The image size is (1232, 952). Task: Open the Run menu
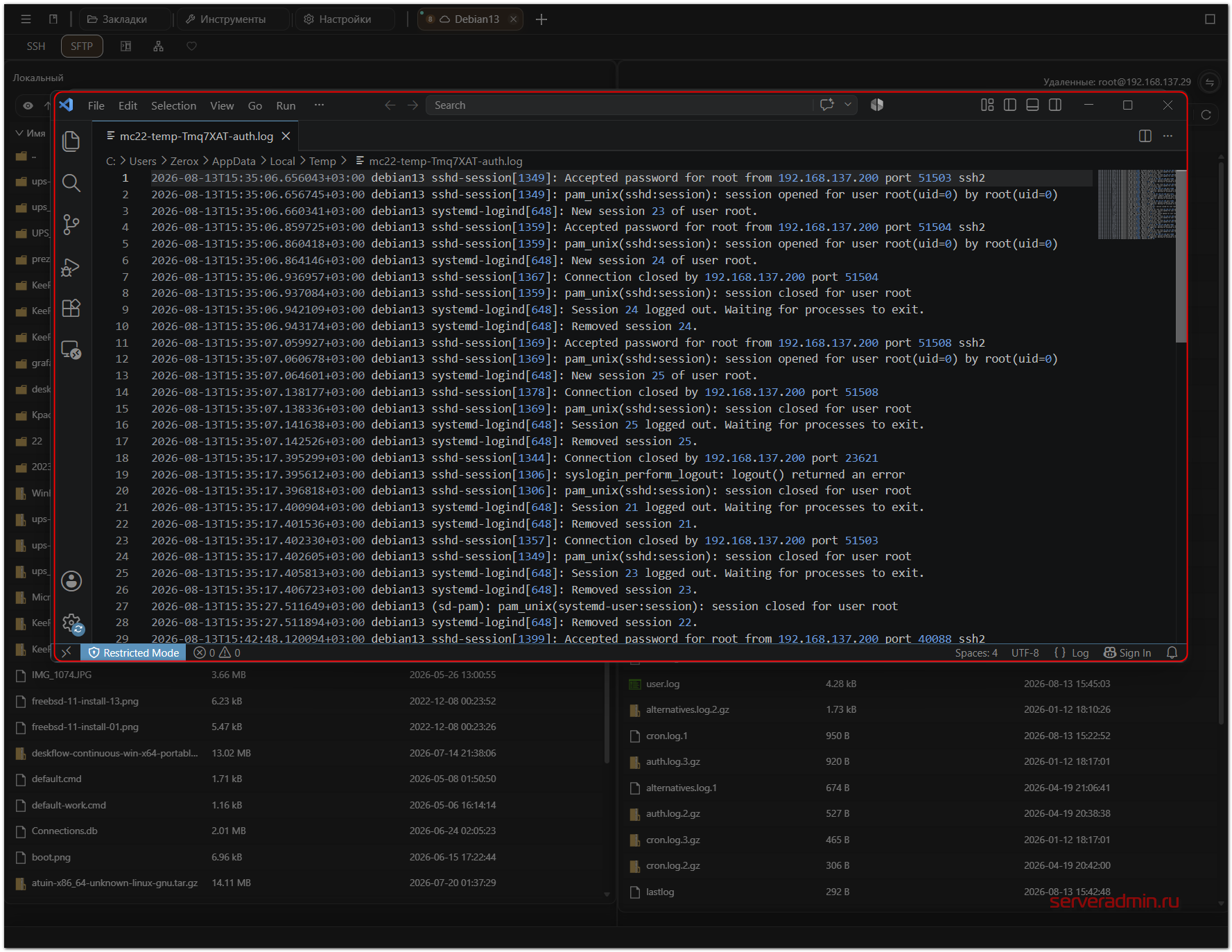[286, 105]
